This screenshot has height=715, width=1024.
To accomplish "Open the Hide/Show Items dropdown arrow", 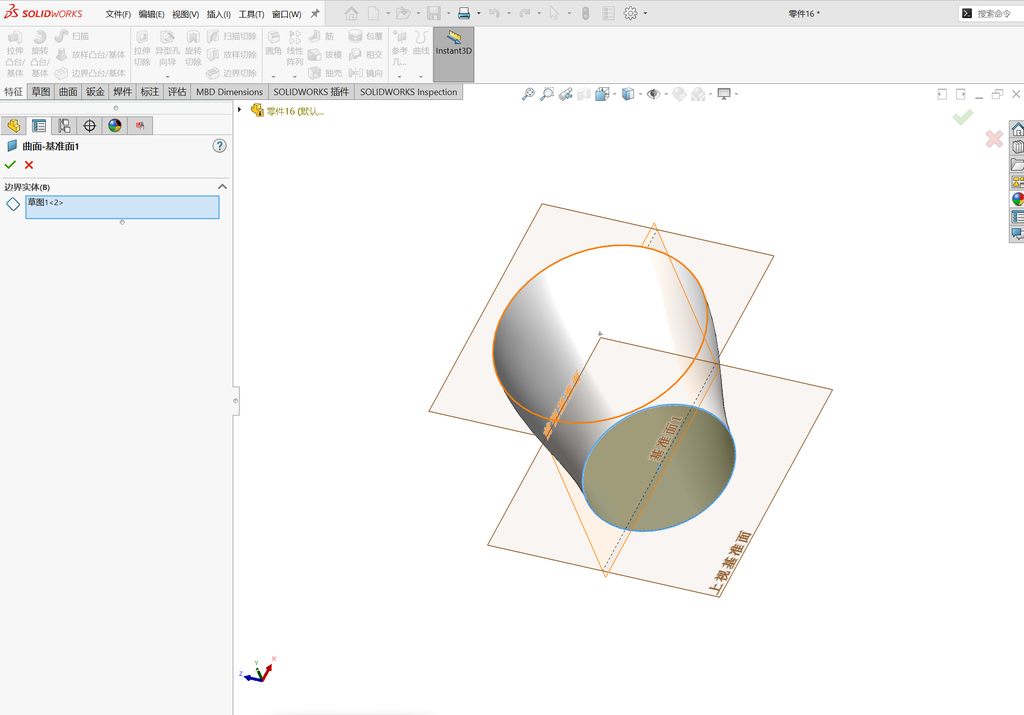I will (x=666, y=94).
